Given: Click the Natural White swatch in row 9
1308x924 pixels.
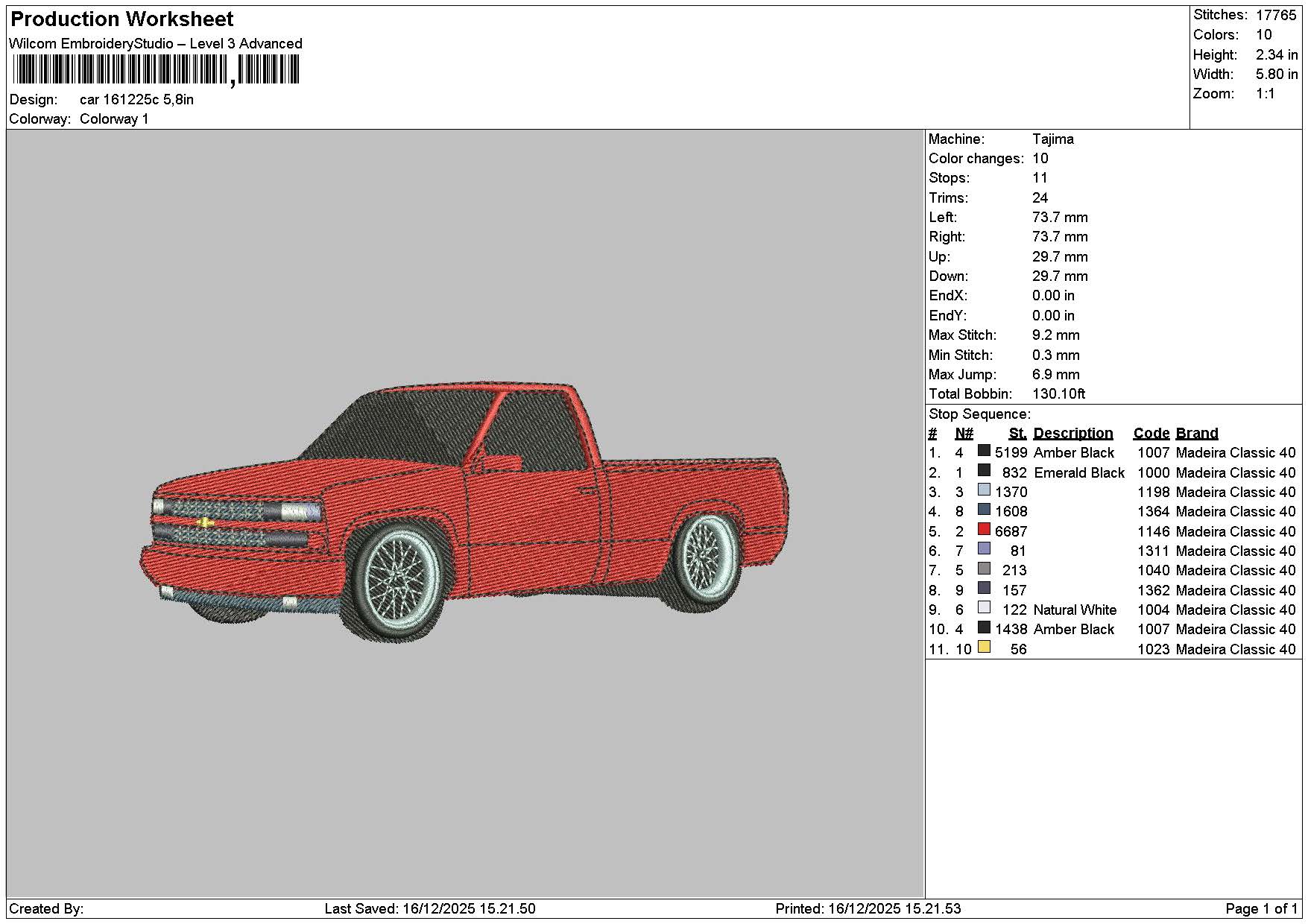Looking at the screenshot, I should pyautogui.click(x=984, y=607).
